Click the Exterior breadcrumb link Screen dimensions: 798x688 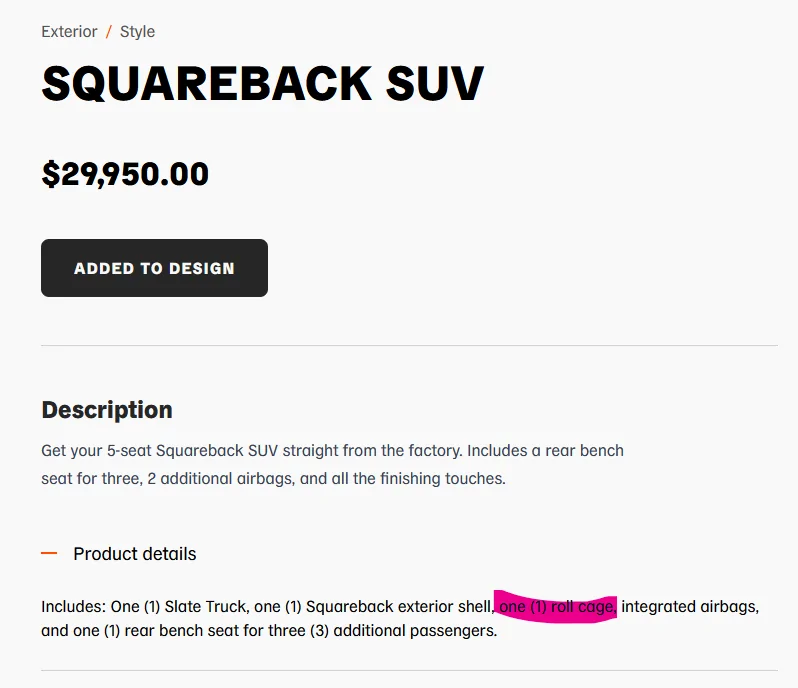(x=69, y=32)
